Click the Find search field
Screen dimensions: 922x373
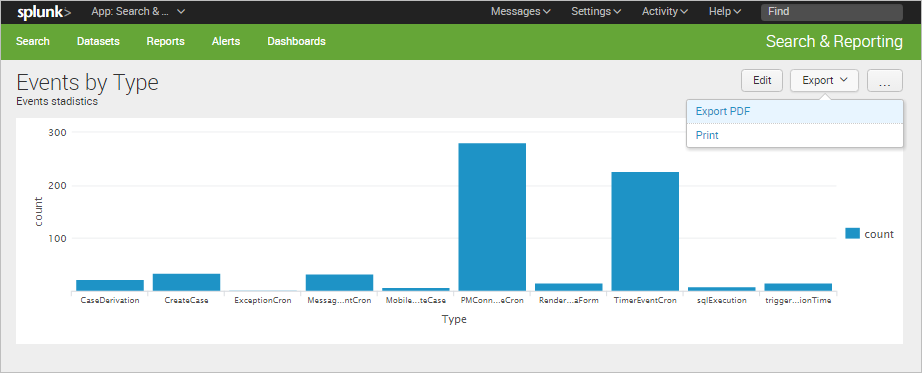[x=831, y=12]
